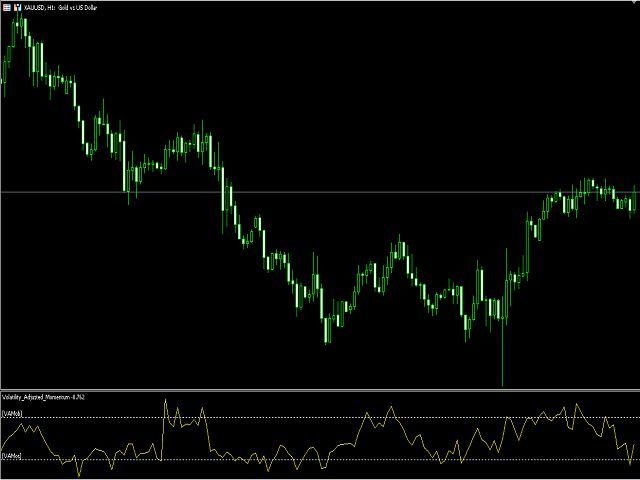The width and height of the screenshot is (640, 480).
Task: Click the depth of market icon
Action: 17,6
